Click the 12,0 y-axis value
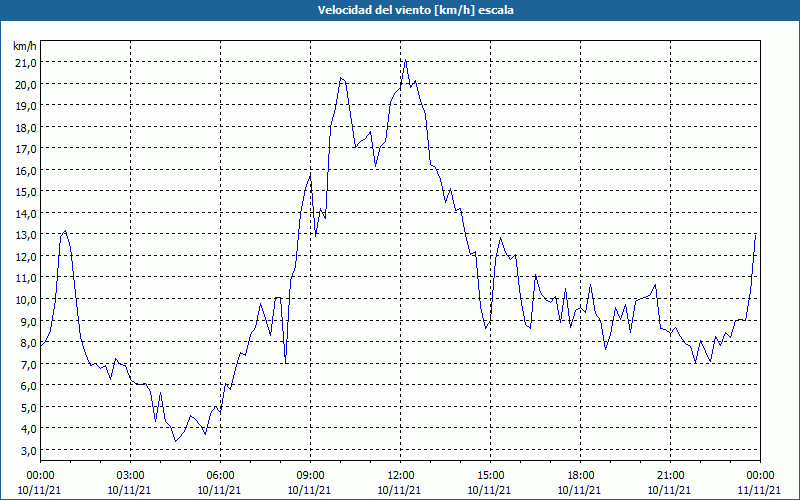This screenshot has width=800, height=500. (x=26, y=257)
